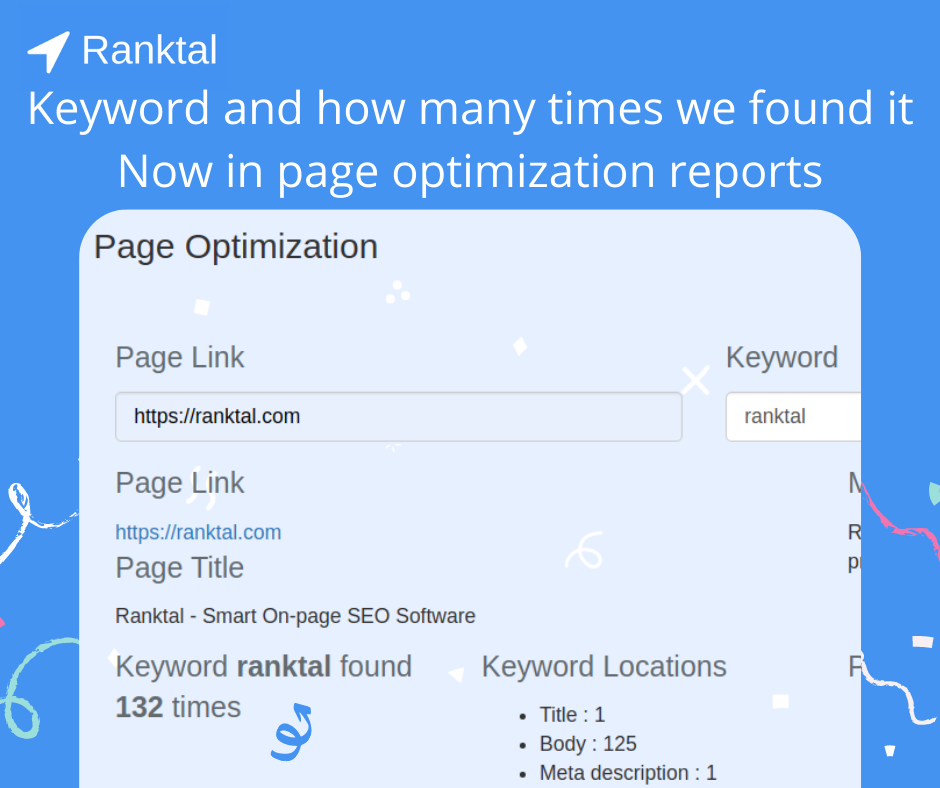Click the Keyword field label
The height and width of the screenshot is (788, 940).
(x=782, y=358)
